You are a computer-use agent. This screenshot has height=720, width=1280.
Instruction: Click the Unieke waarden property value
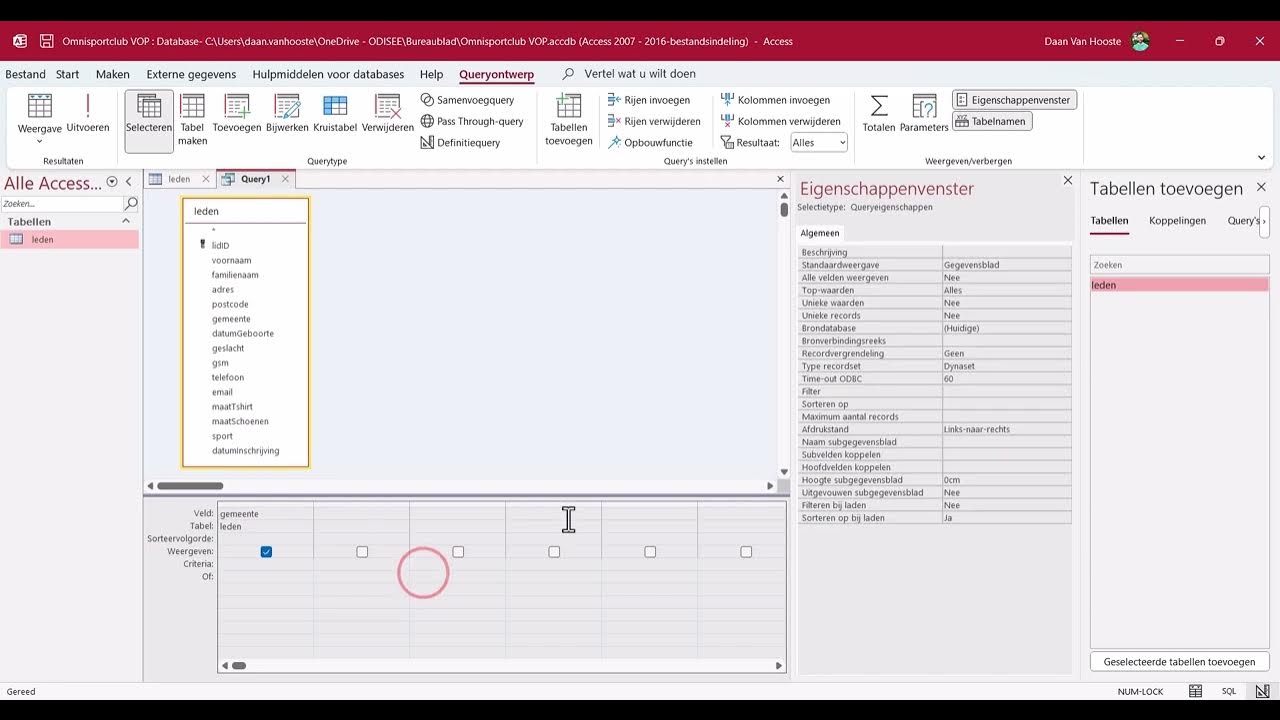click(x=1006, y=303)
